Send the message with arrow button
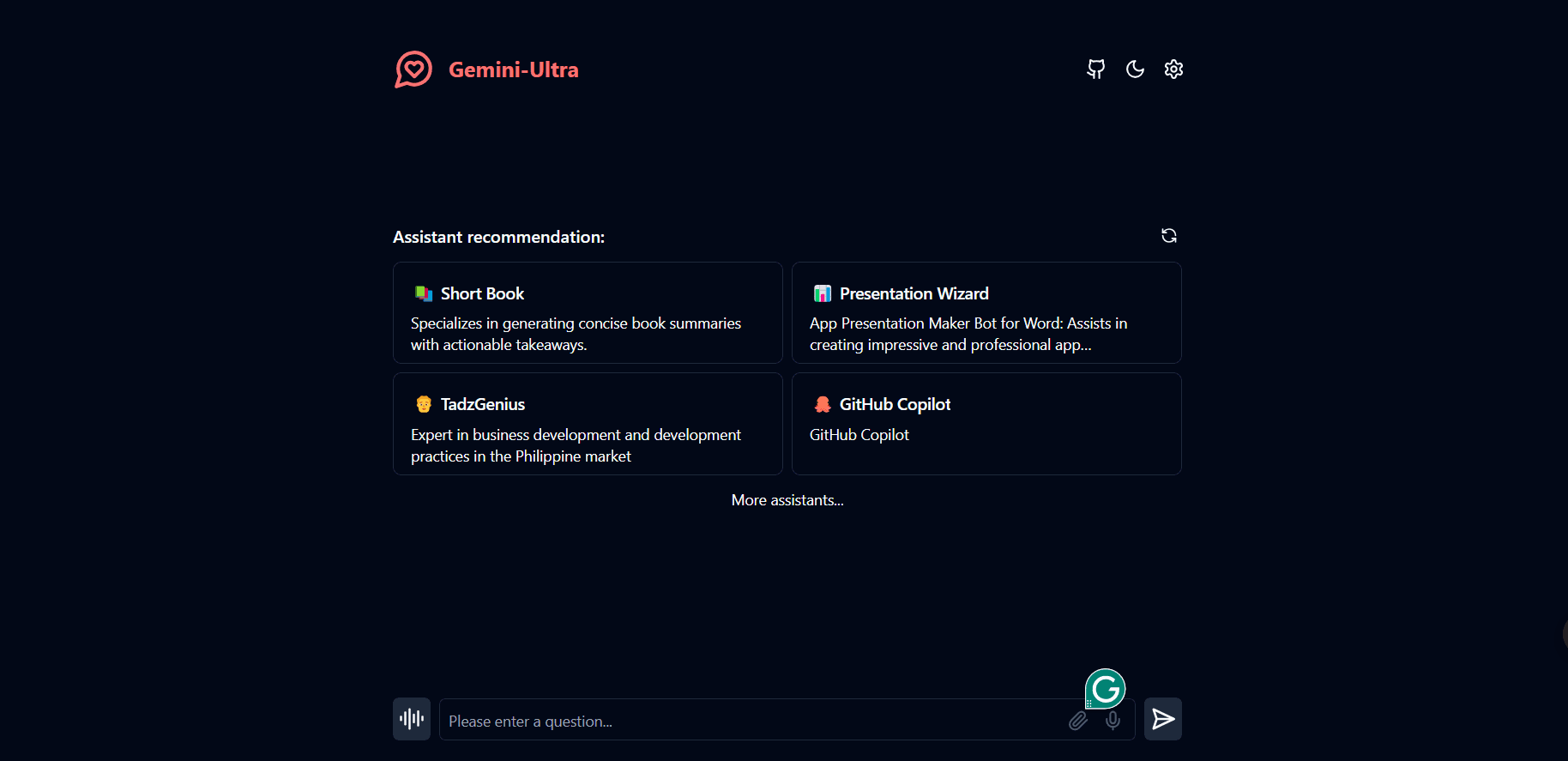The height and width of the screenshot is (761, 1568). coord(1163,719)
